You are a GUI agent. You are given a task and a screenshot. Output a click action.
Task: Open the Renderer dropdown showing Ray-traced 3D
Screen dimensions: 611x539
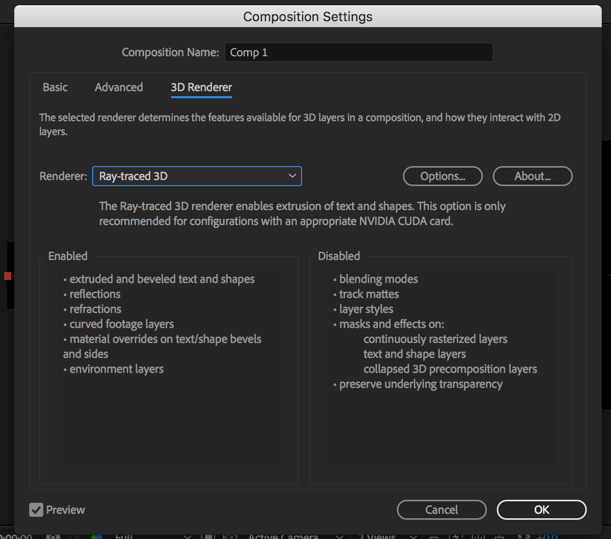point(197,176)
